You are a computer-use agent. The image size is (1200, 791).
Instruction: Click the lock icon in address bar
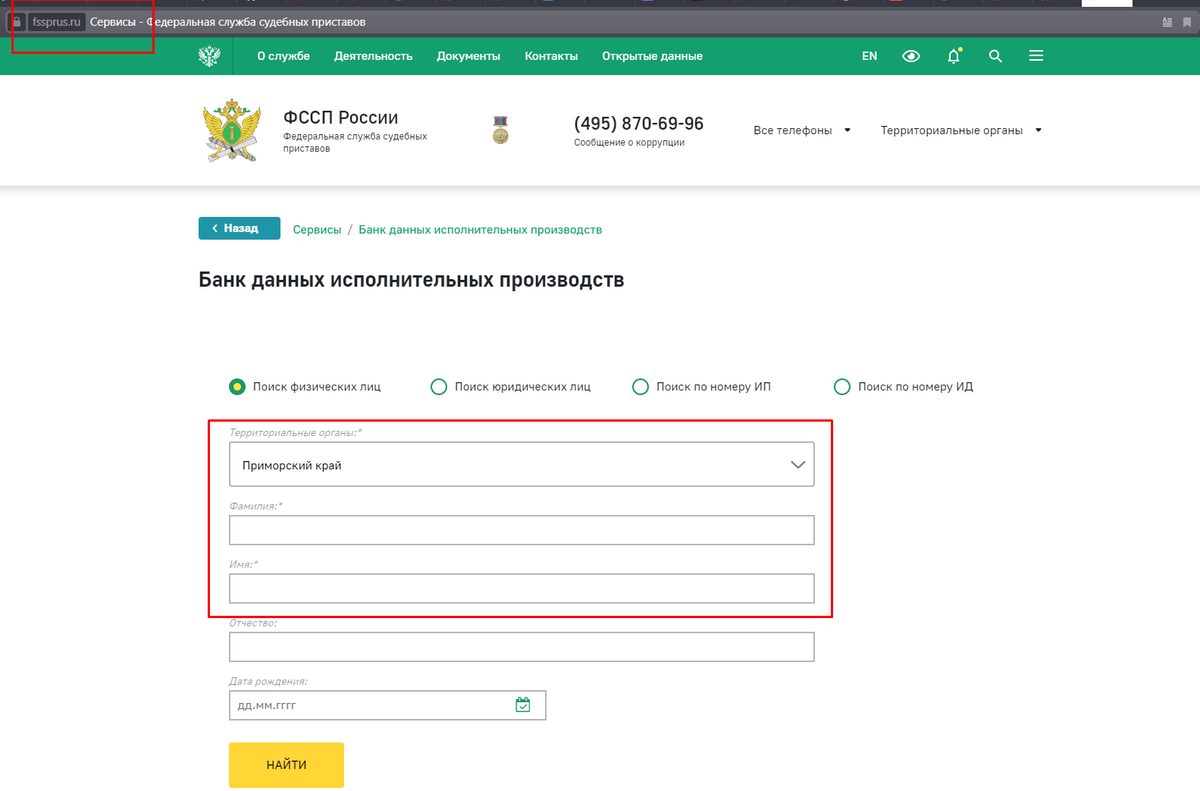16,21
